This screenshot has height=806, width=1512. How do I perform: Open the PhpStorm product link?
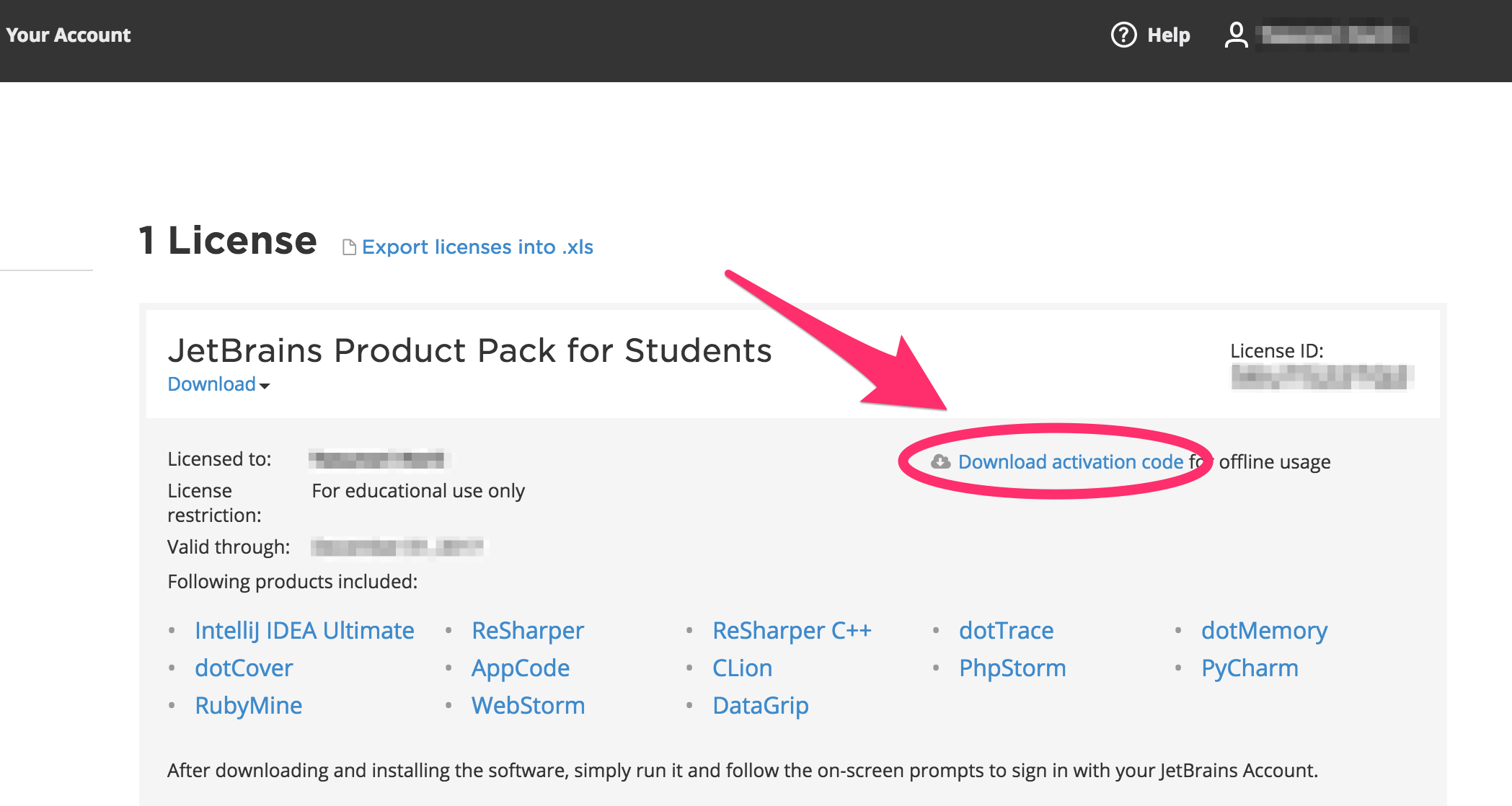click(x=1012, y=668)
